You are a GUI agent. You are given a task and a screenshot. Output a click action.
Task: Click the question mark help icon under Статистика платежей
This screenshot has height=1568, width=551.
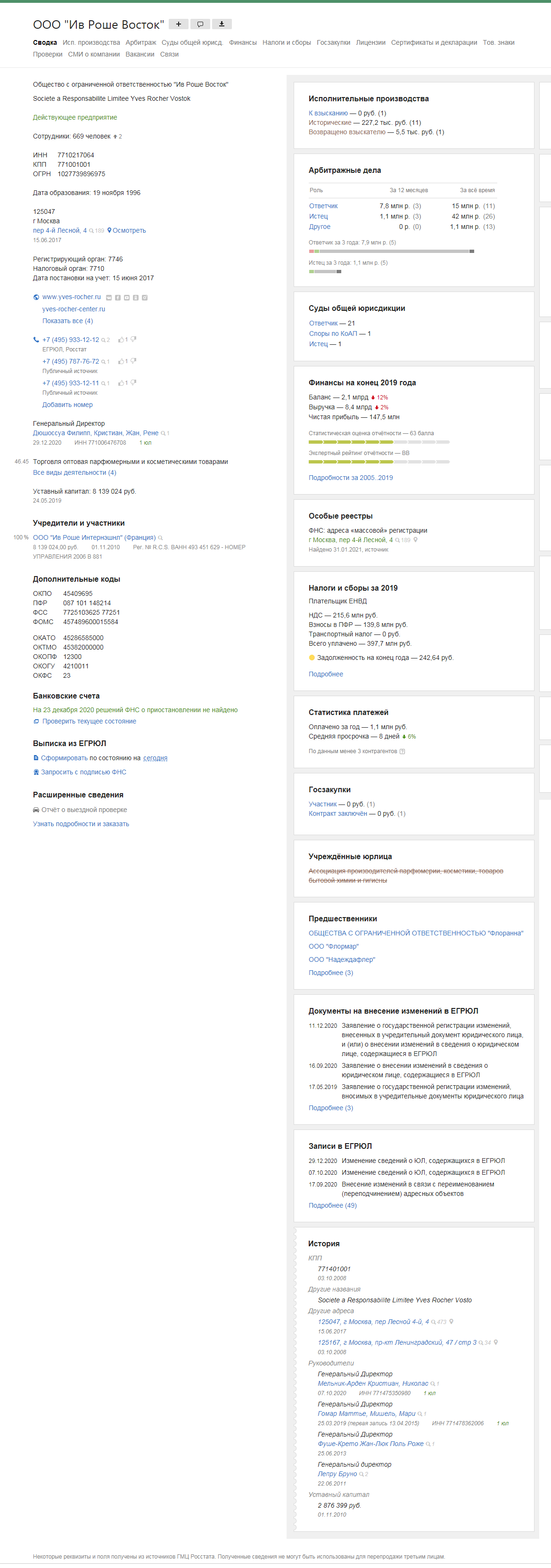[402, 751]
